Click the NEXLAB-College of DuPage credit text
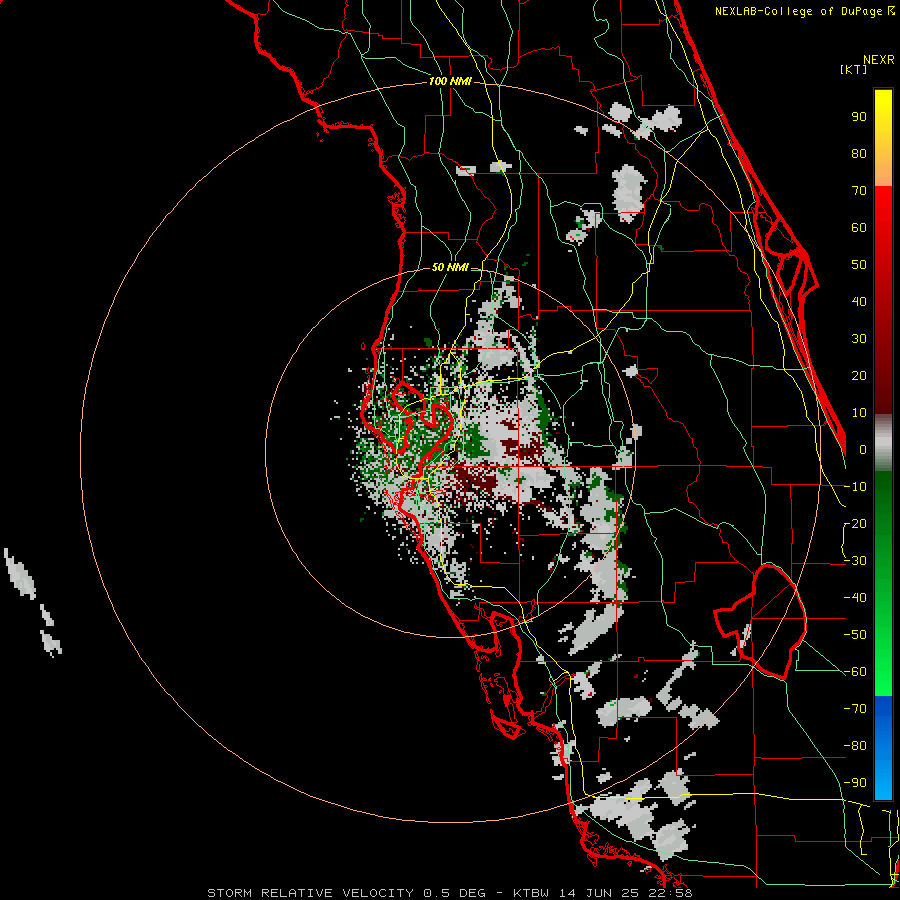Screen dimensions: 900x900 click(798, 11)
